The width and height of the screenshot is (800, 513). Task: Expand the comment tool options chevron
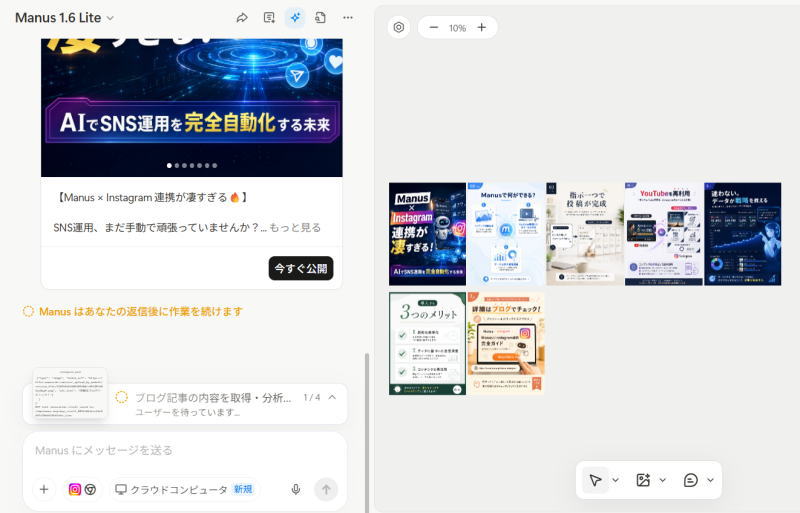[710, 480]
